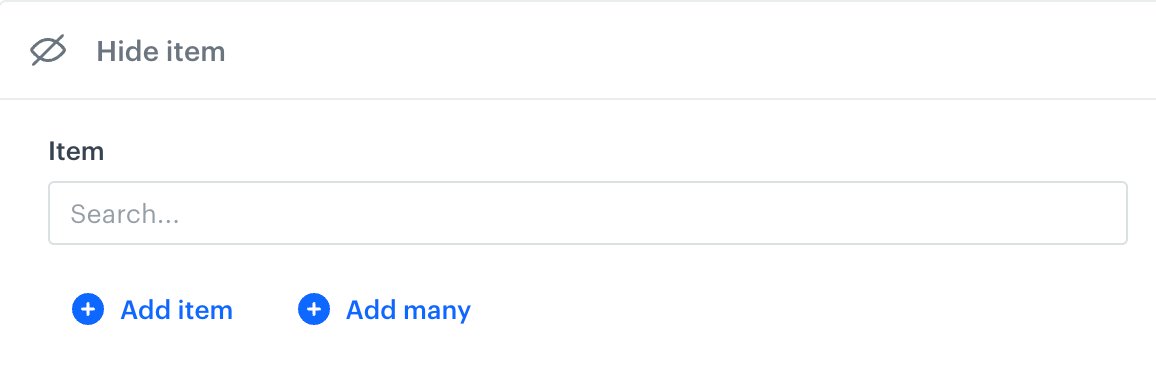Tap the Add many text label
The height and width of the screenshot is (374, 1156).
pos(408,311)
